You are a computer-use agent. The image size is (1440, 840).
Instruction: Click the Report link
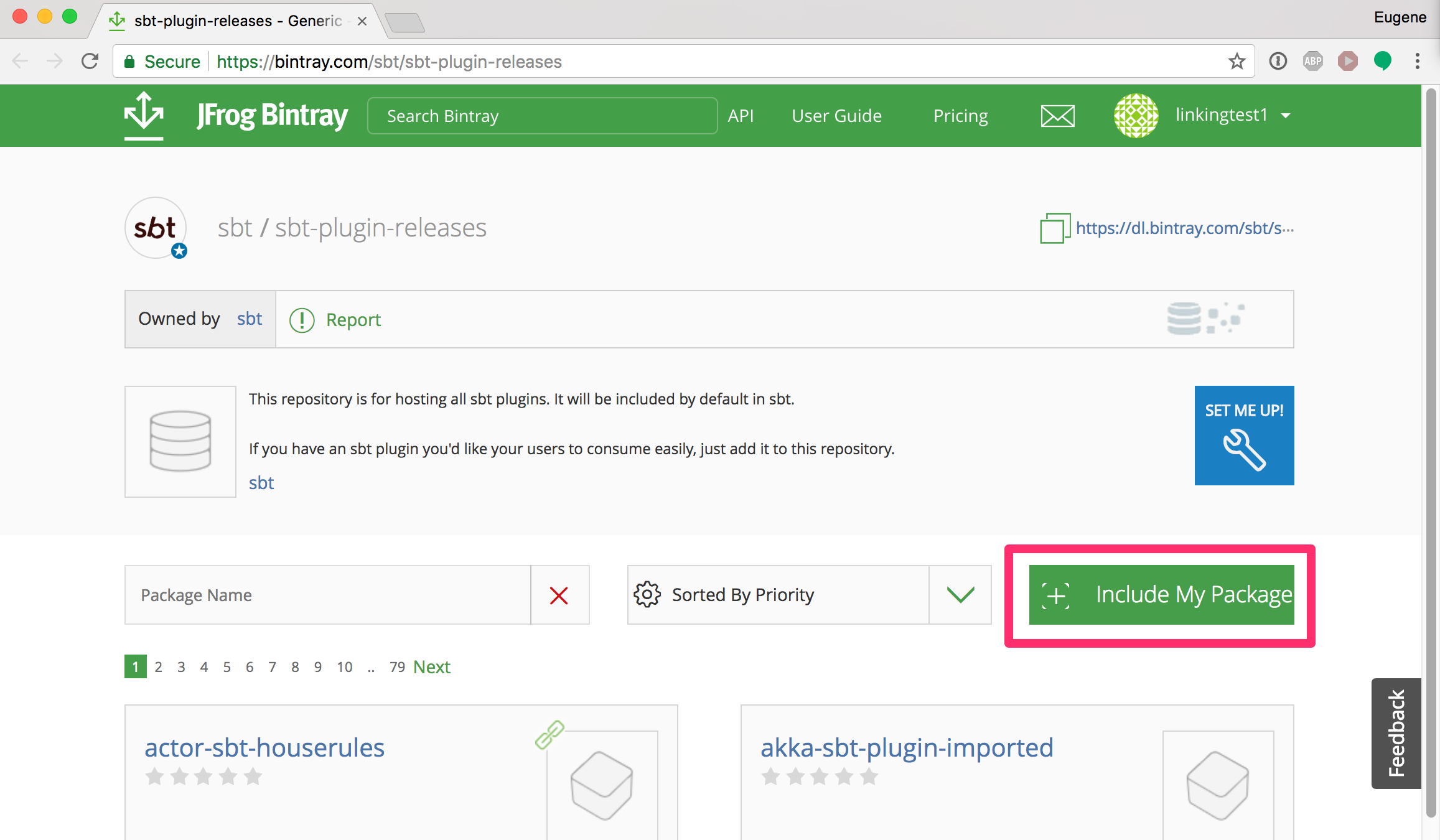point(353,320)
